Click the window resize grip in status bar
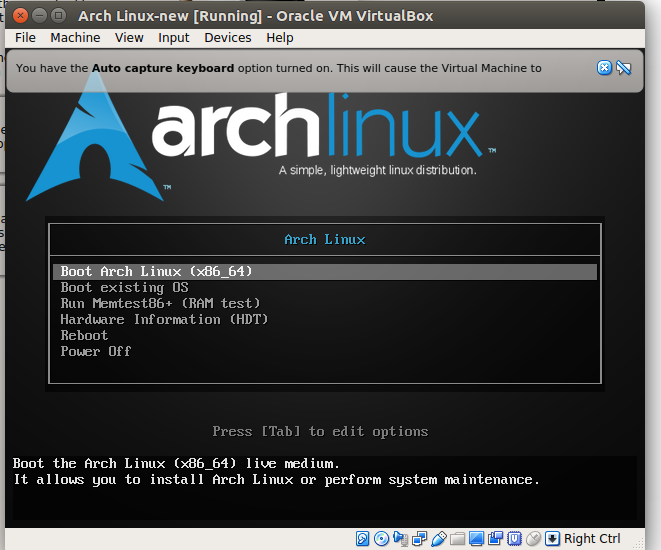The image size is (661, 550). point(639,543)
